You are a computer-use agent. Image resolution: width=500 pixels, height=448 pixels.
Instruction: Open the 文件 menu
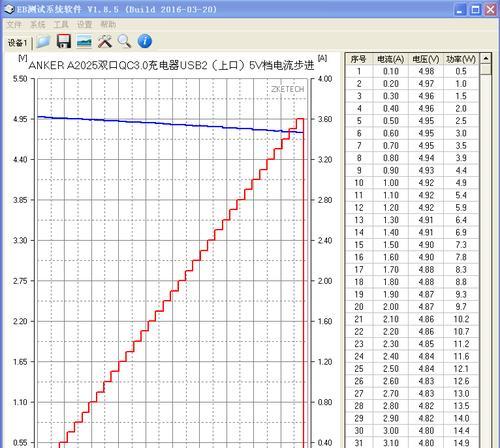(14, 24)
